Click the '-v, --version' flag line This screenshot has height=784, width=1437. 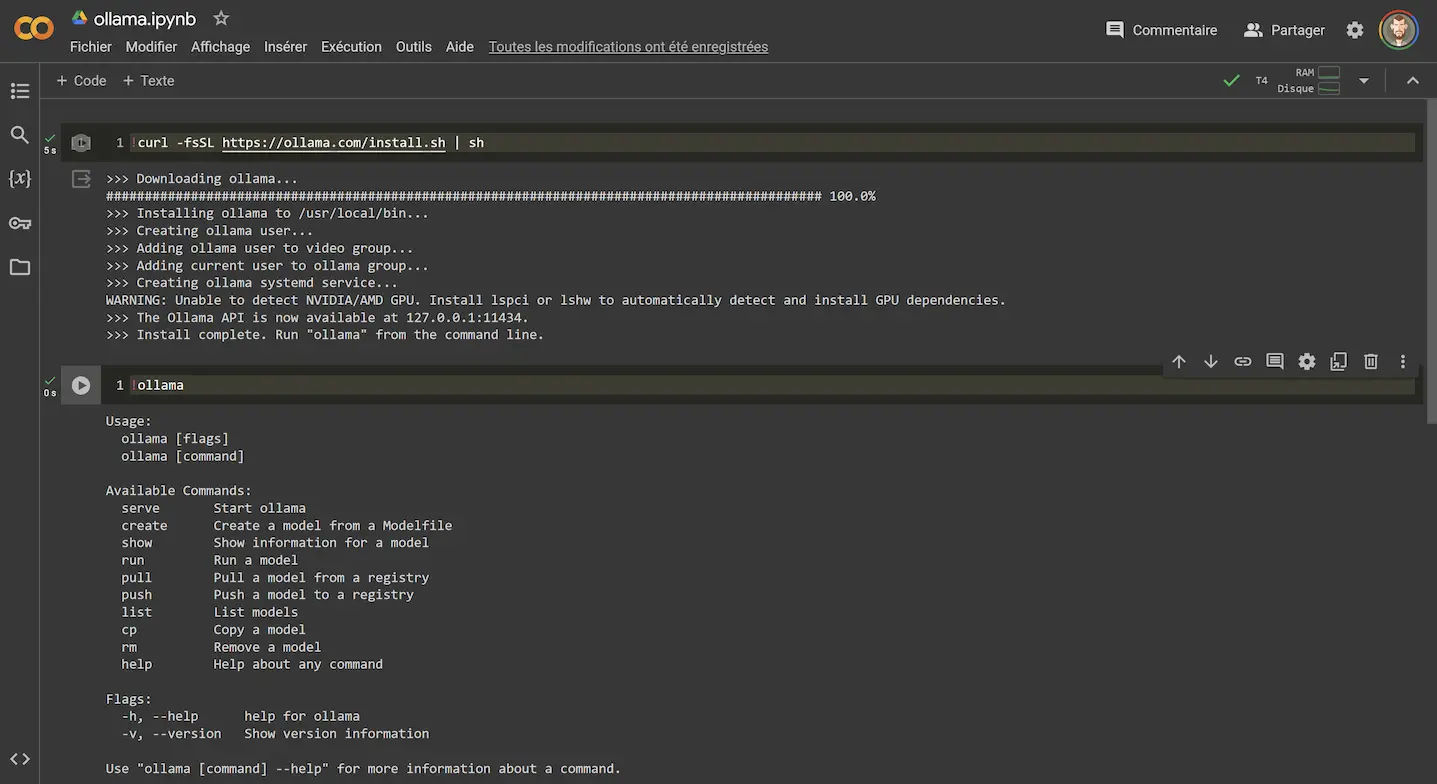(x=275, y=734)
